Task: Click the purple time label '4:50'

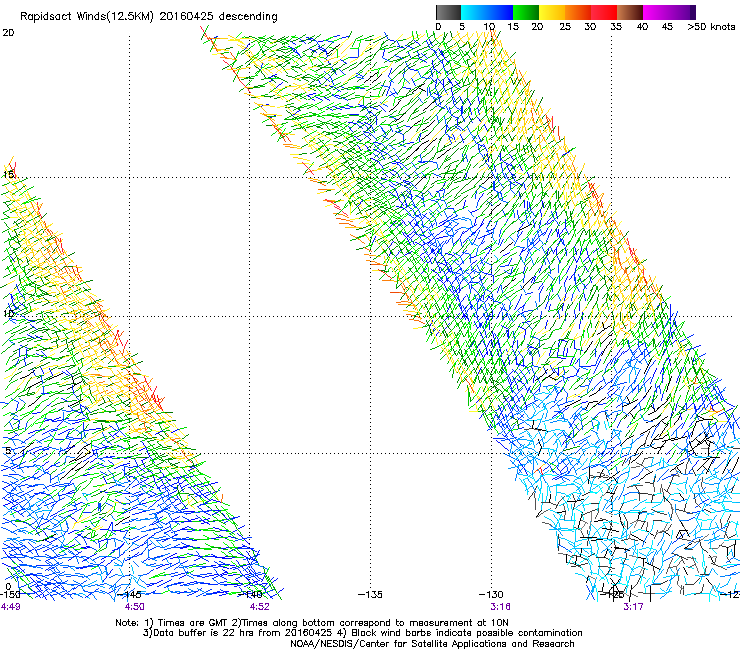Action: (x=135, y=607)
